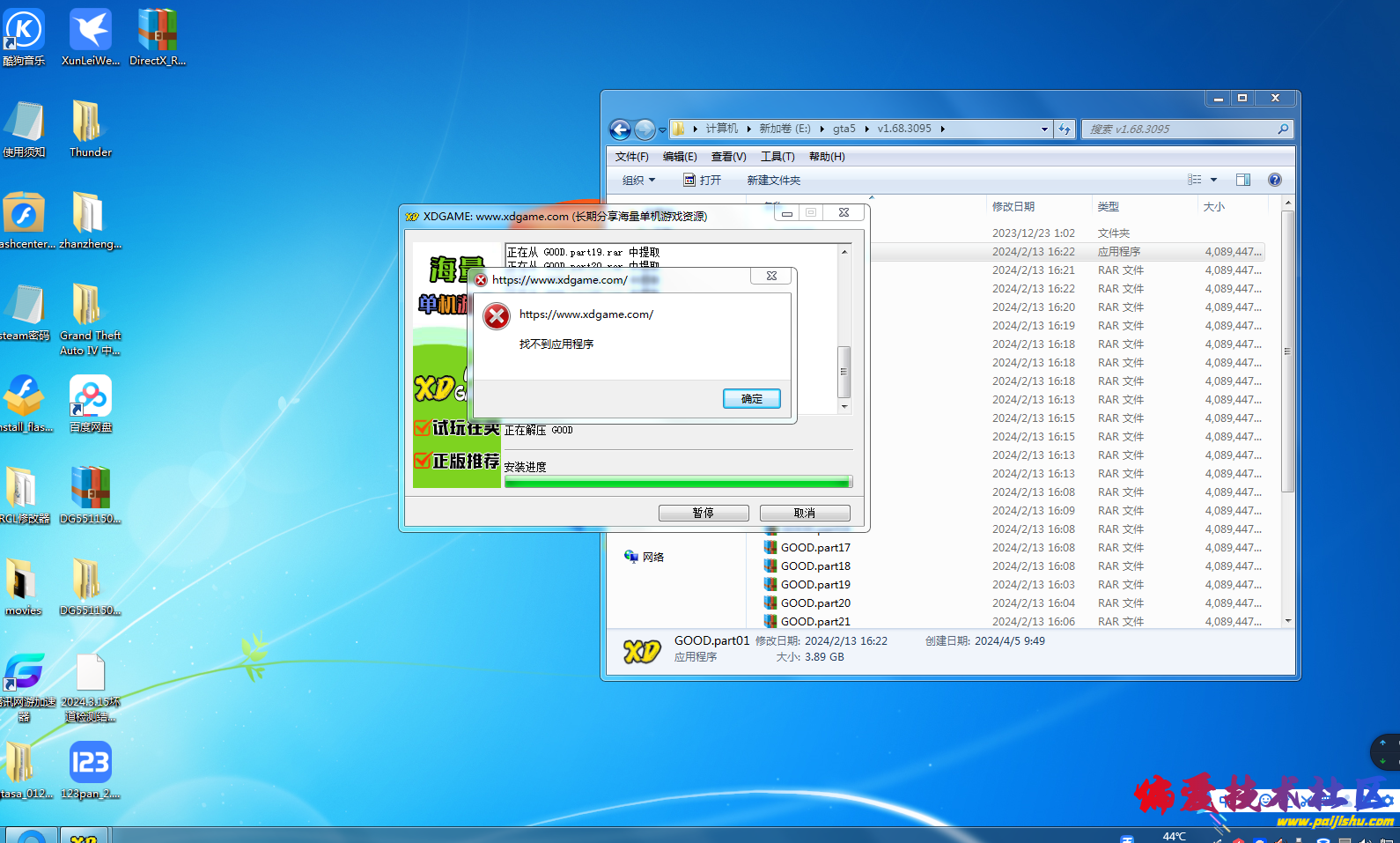Sort by 类型 column header
Viewport: 1400px width, 843px height.
pyautogui.click(x=1108, y=206)
